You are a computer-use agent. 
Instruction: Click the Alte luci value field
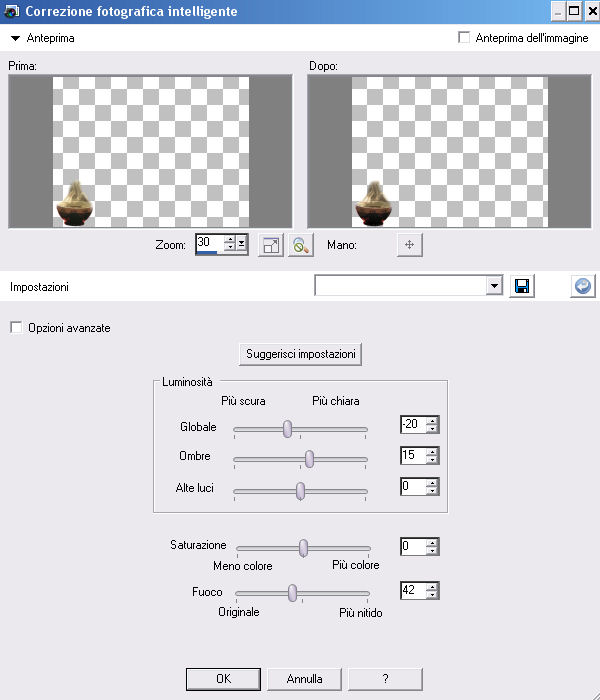(413, 486)
